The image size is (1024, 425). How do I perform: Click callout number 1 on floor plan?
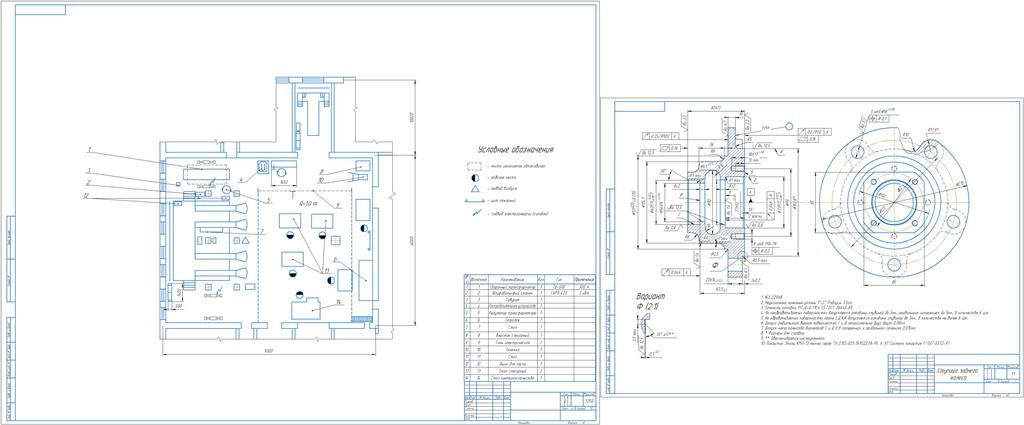(x=89, y=150)
